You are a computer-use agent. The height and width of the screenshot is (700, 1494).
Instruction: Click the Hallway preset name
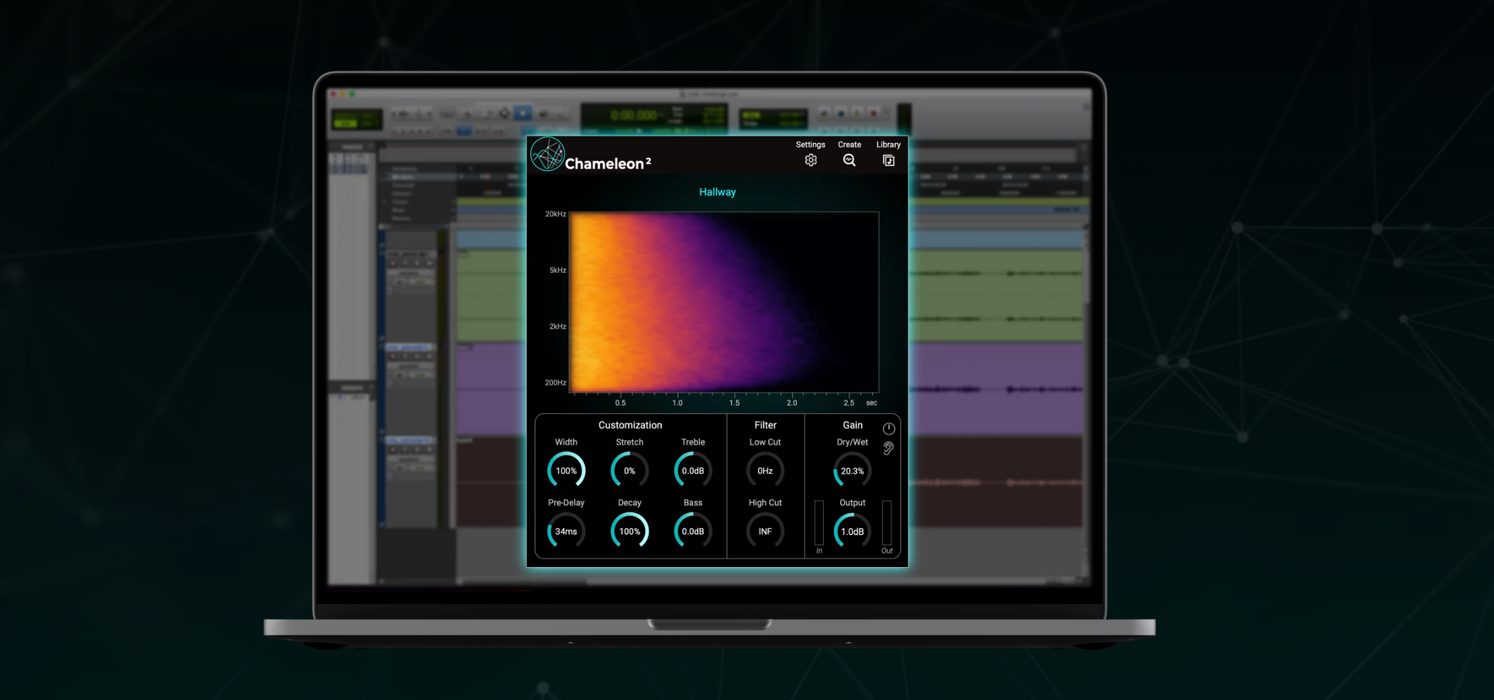[717, 192]
